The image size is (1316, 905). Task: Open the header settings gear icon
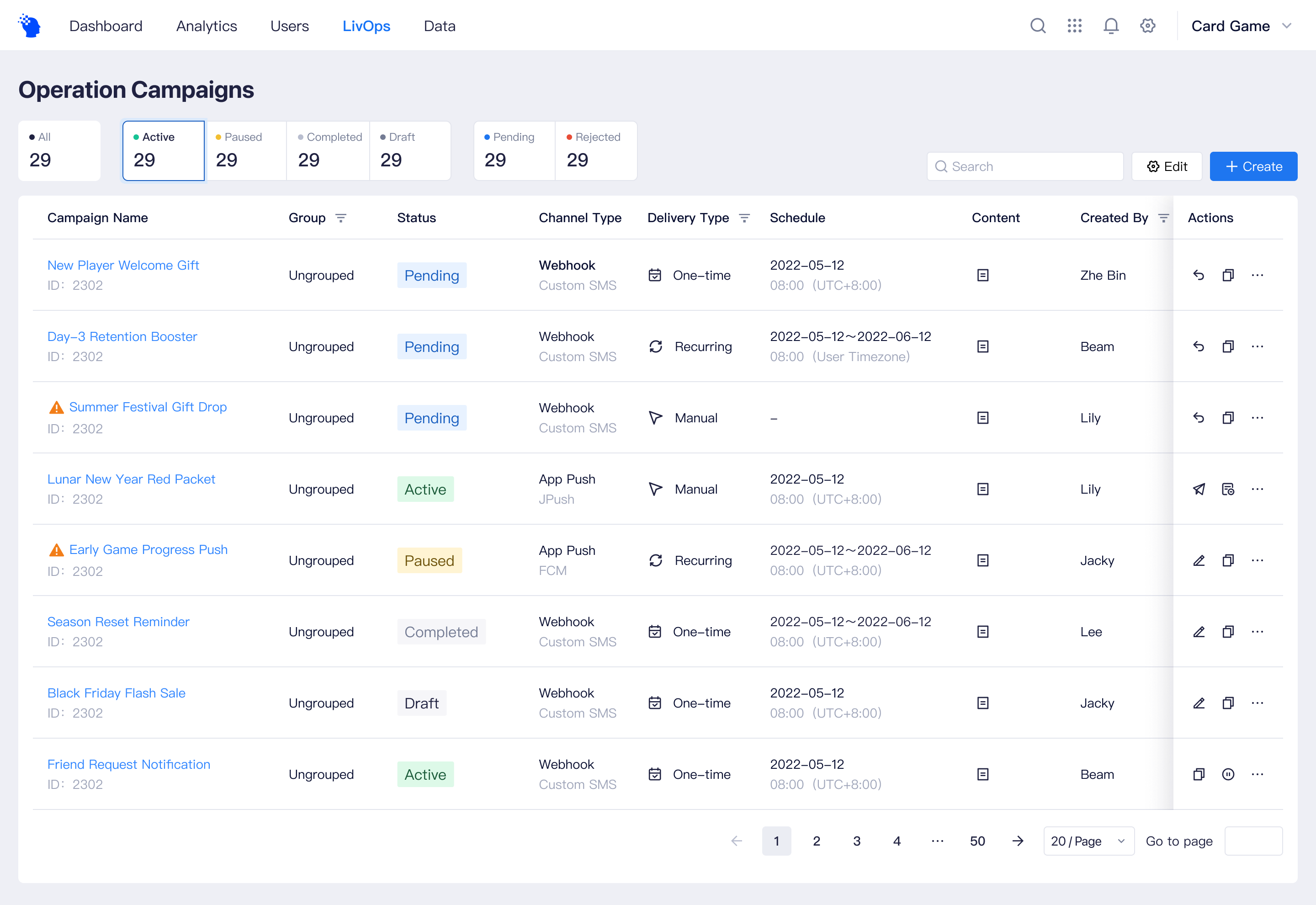pos(1148,26)
